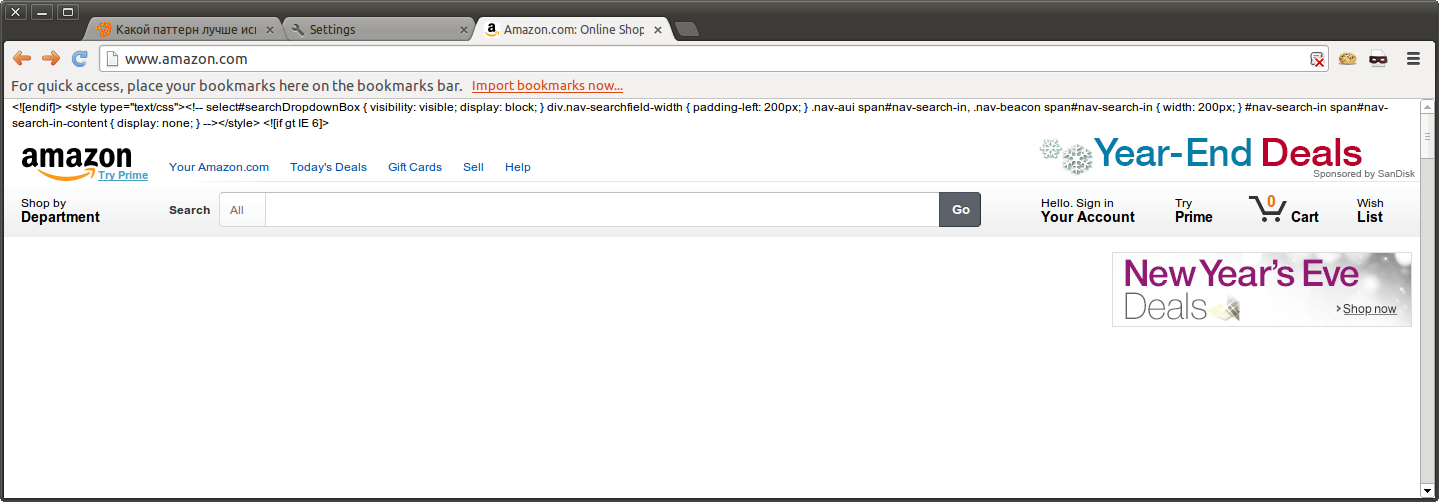Screen dimensions: 1439x502
Task: Click the Amazon search text field
Action: click(x=602, y=210)
